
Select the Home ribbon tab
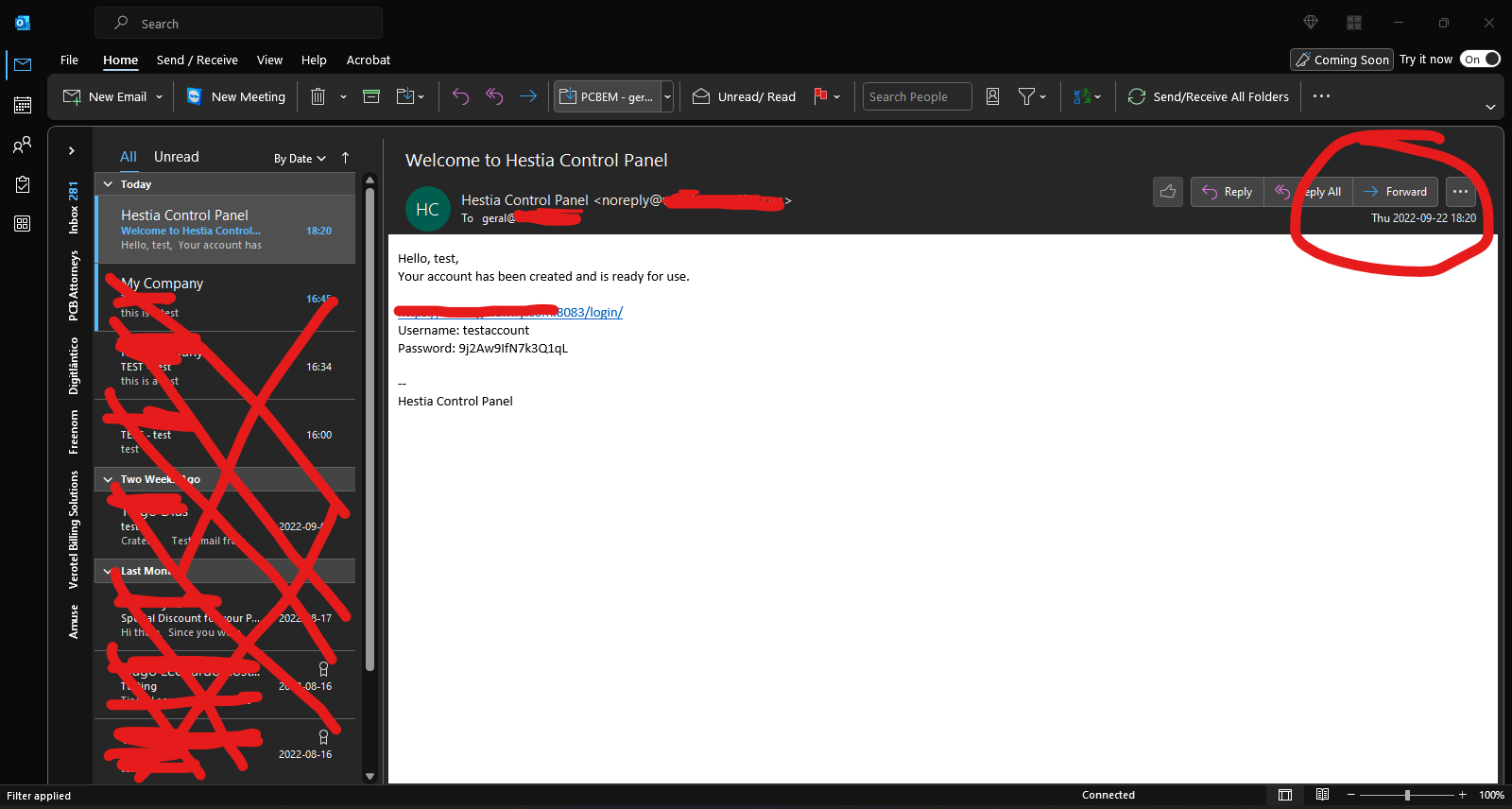click(x=120, y=60)
